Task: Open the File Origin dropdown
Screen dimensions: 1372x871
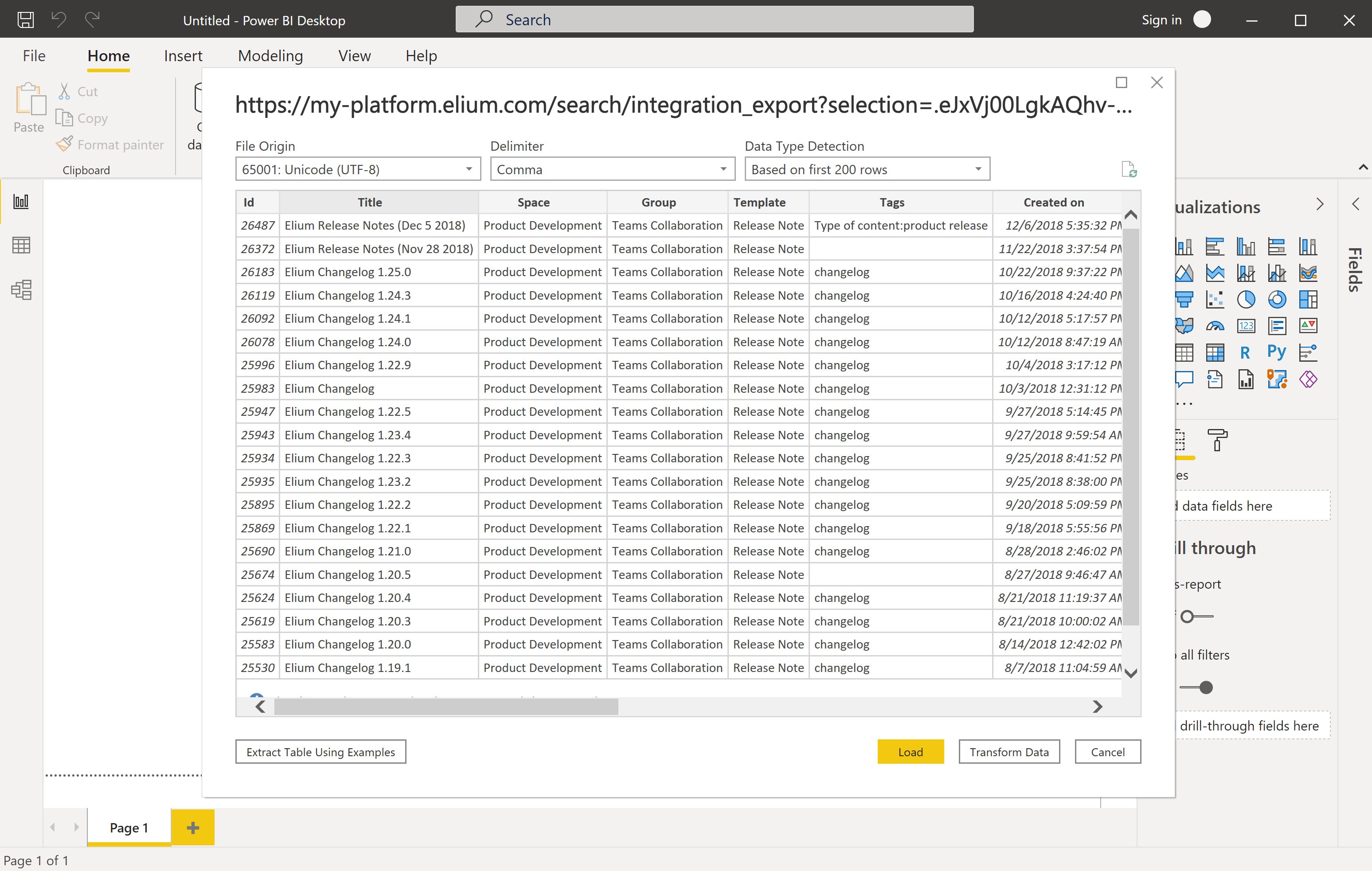Action: tap(358, 169)
